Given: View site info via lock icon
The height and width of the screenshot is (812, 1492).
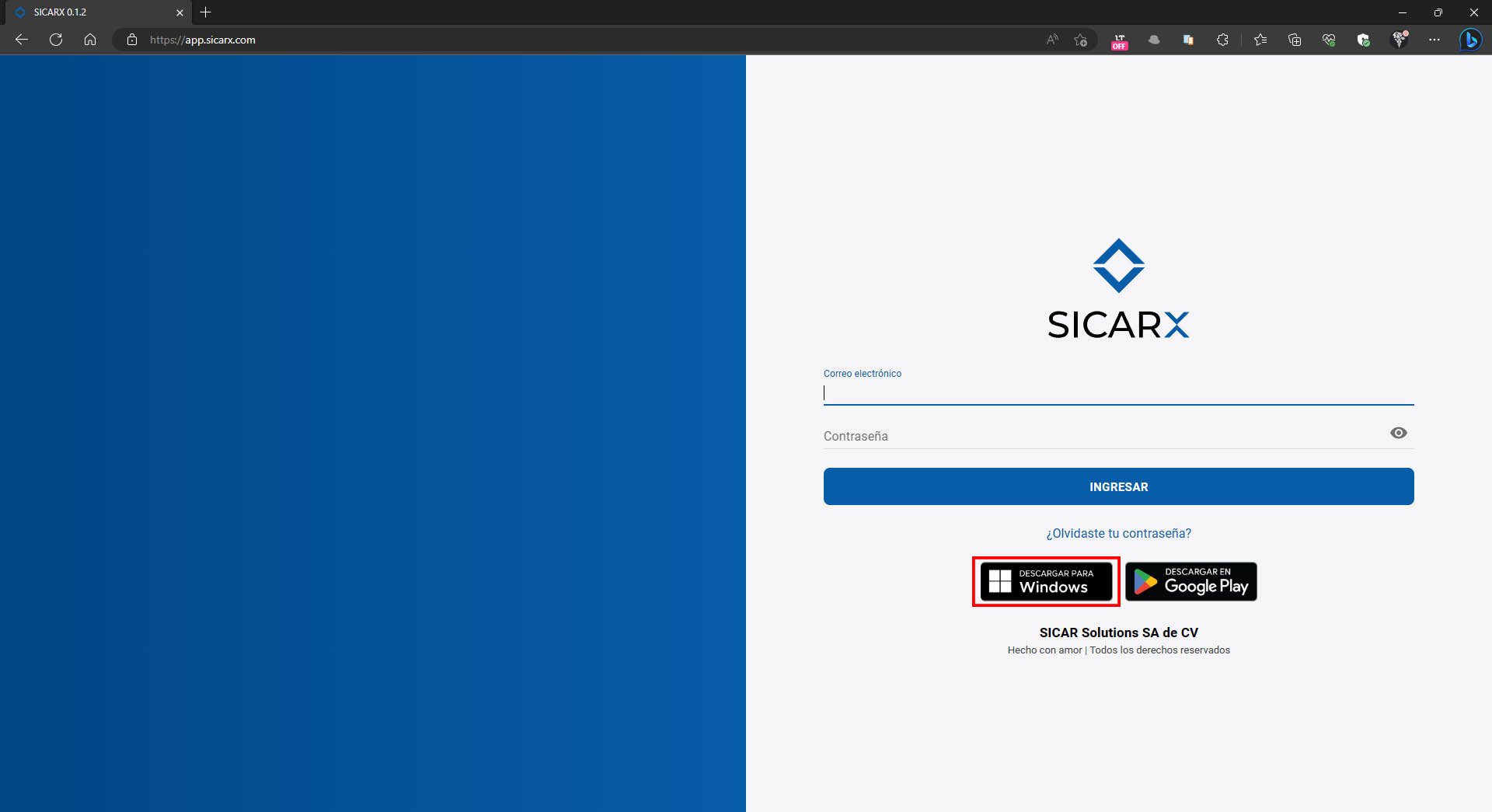Looking at the screenshot, I should tap(132, 40).
